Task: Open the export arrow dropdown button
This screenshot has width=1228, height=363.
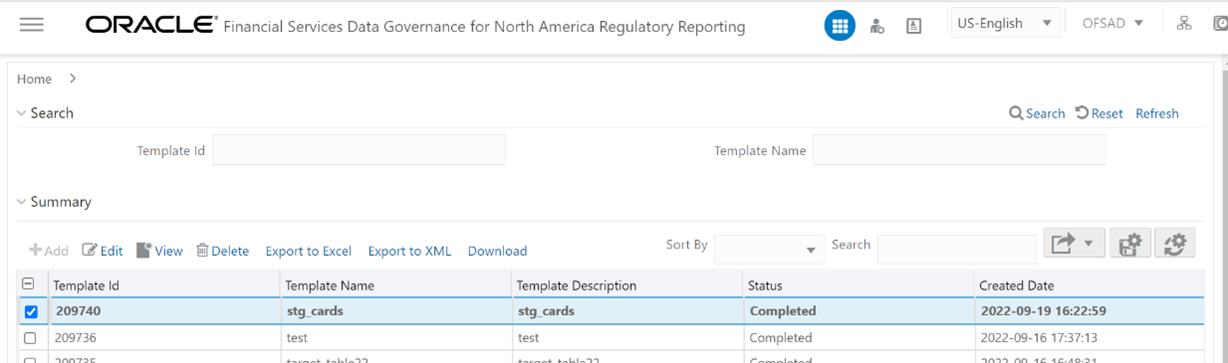Action: pos(1073,244)
